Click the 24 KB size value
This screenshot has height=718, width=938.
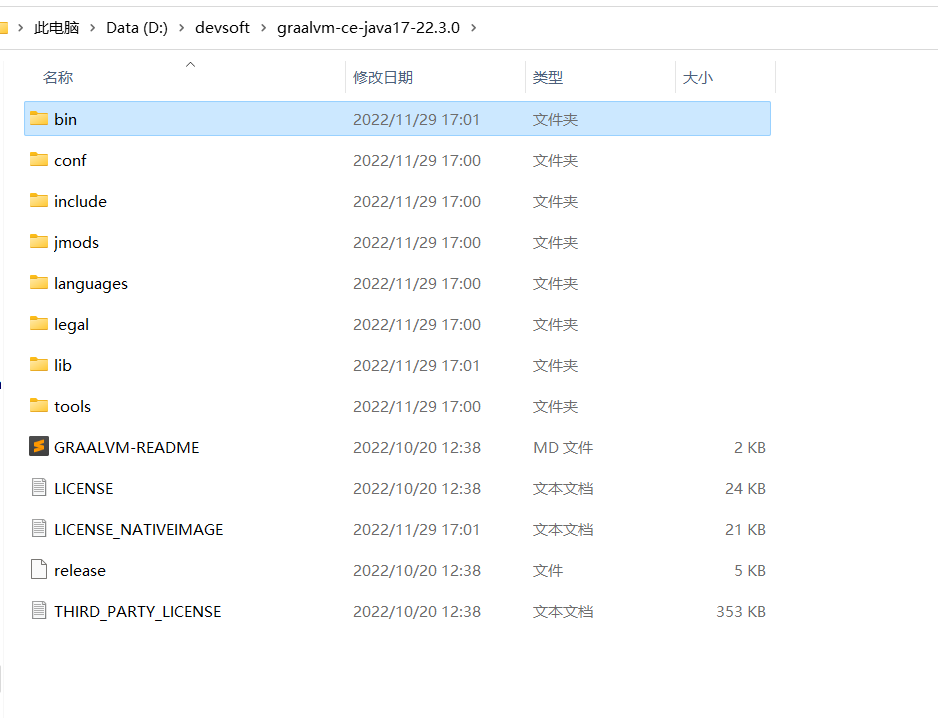coord(745,488)
